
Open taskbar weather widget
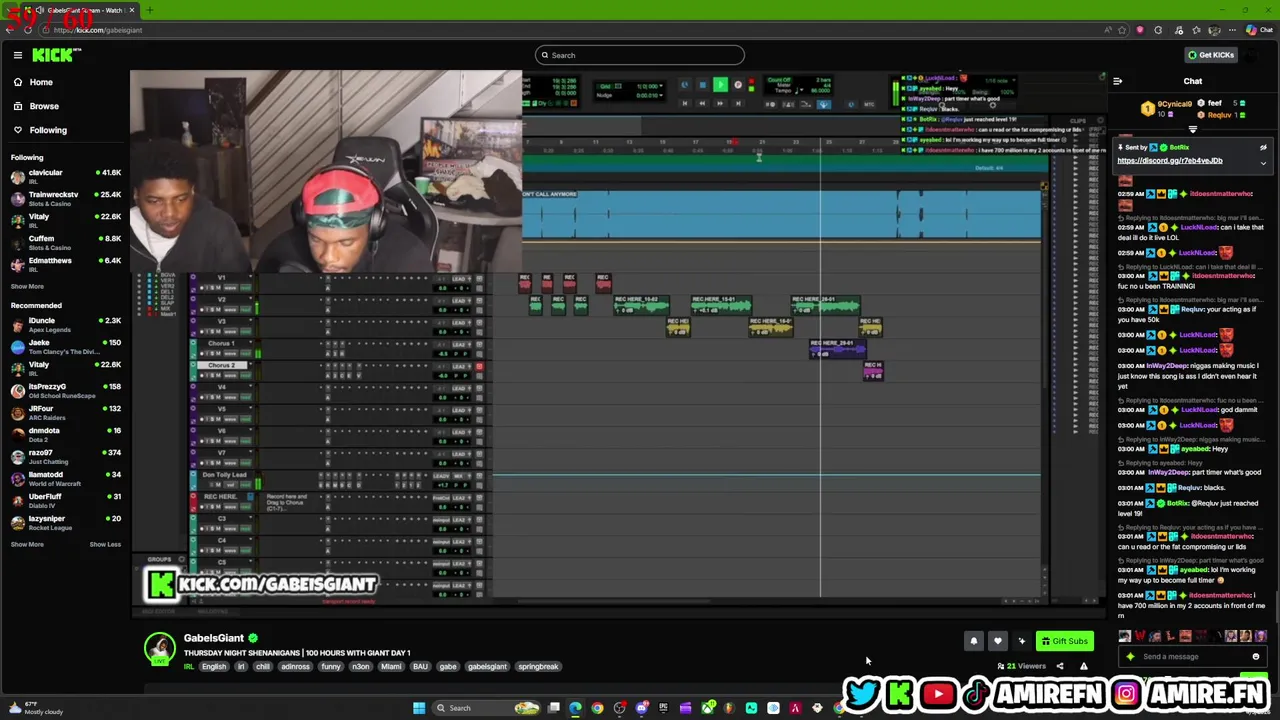point(34,708)
